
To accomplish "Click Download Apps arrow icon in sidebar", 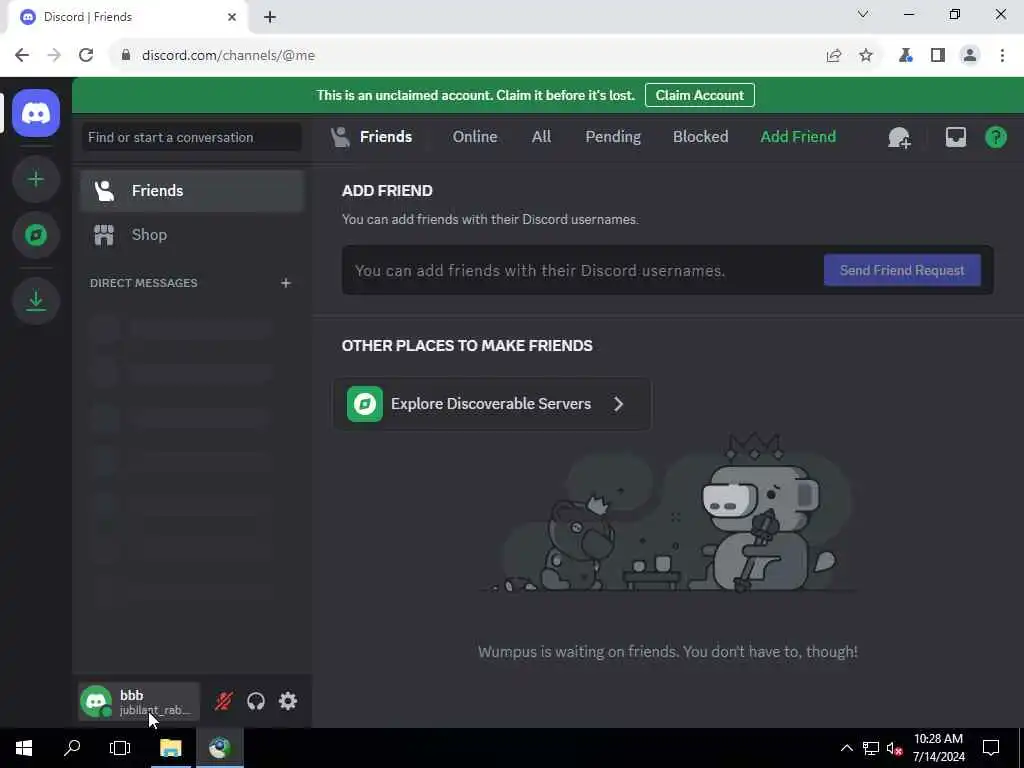I will tap(36, 301).
